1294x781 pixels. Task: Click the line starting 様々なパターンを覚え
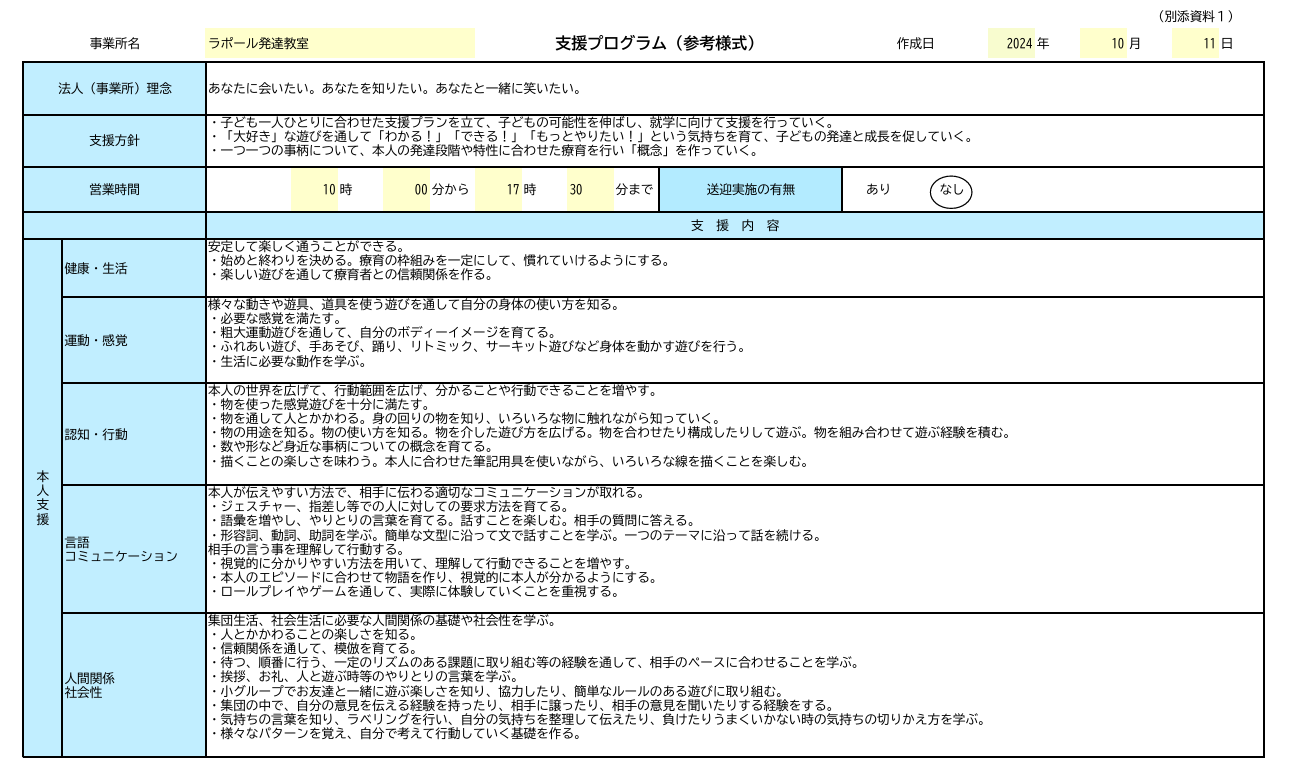[396, 732]
